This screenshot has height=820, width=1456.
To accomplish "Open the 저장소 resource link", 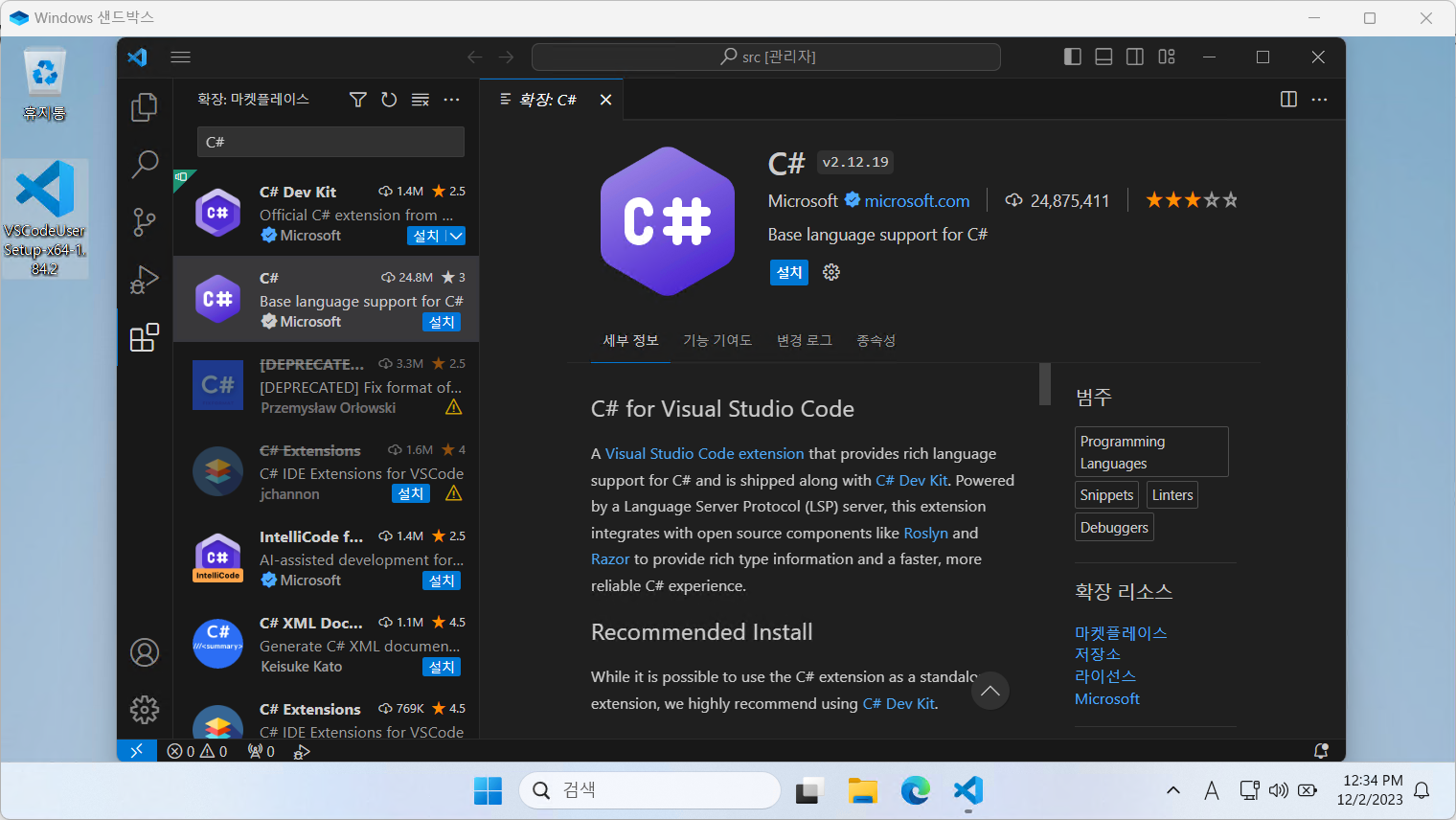I will click(x=1098, y=653).
